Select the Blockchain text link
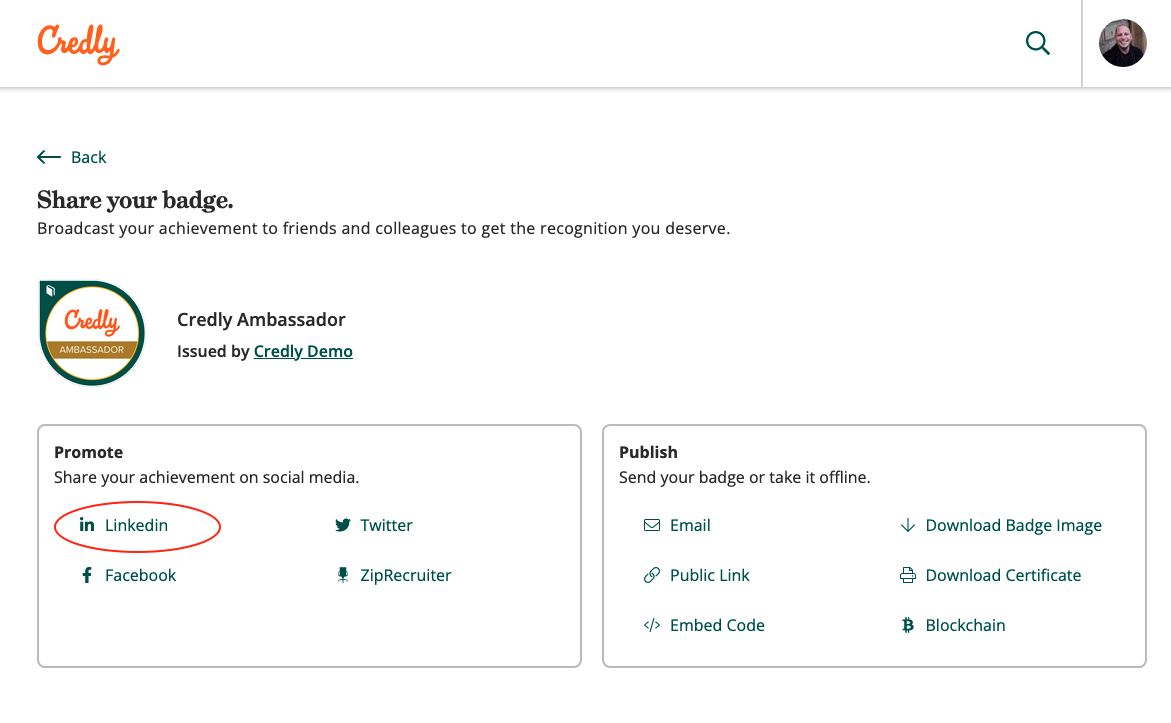 click(965, 625)
